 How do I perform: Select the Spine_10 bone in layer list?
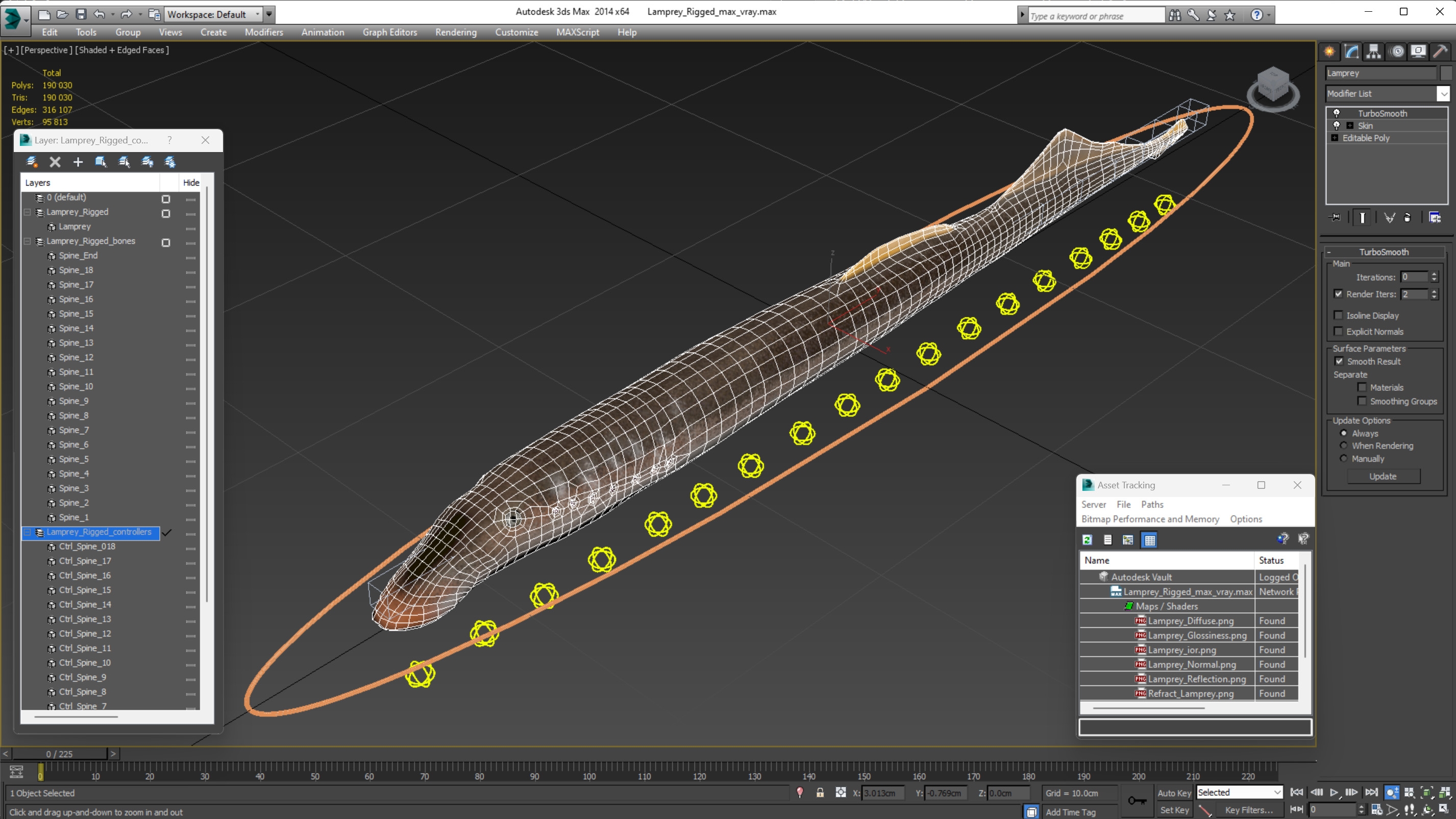[77, 387]
